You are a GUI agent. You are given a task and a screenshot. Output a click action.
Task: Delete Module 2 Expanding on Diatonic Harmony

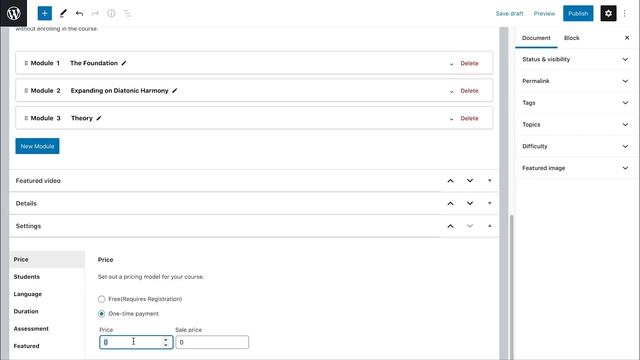click(x=469, y=91)
